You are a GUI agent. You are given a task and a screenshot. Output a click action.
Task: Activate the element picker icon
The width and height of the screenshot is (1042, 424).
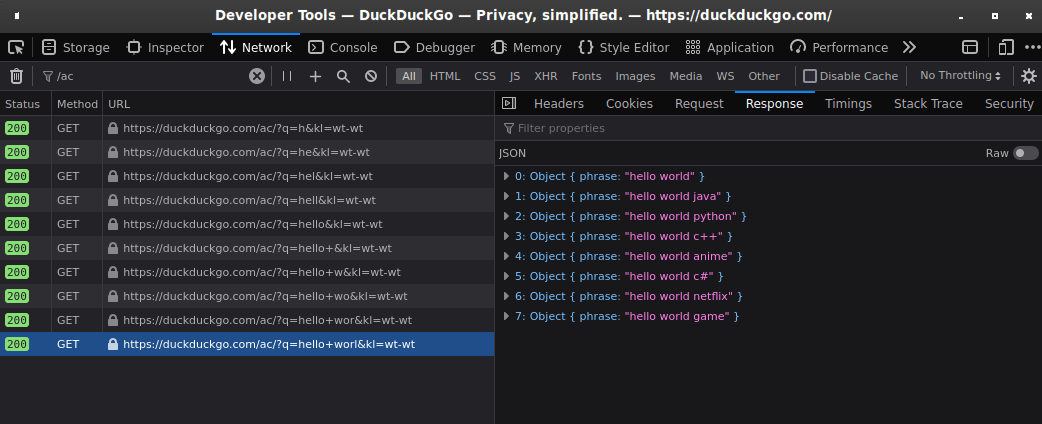click(x=16, y=47)
